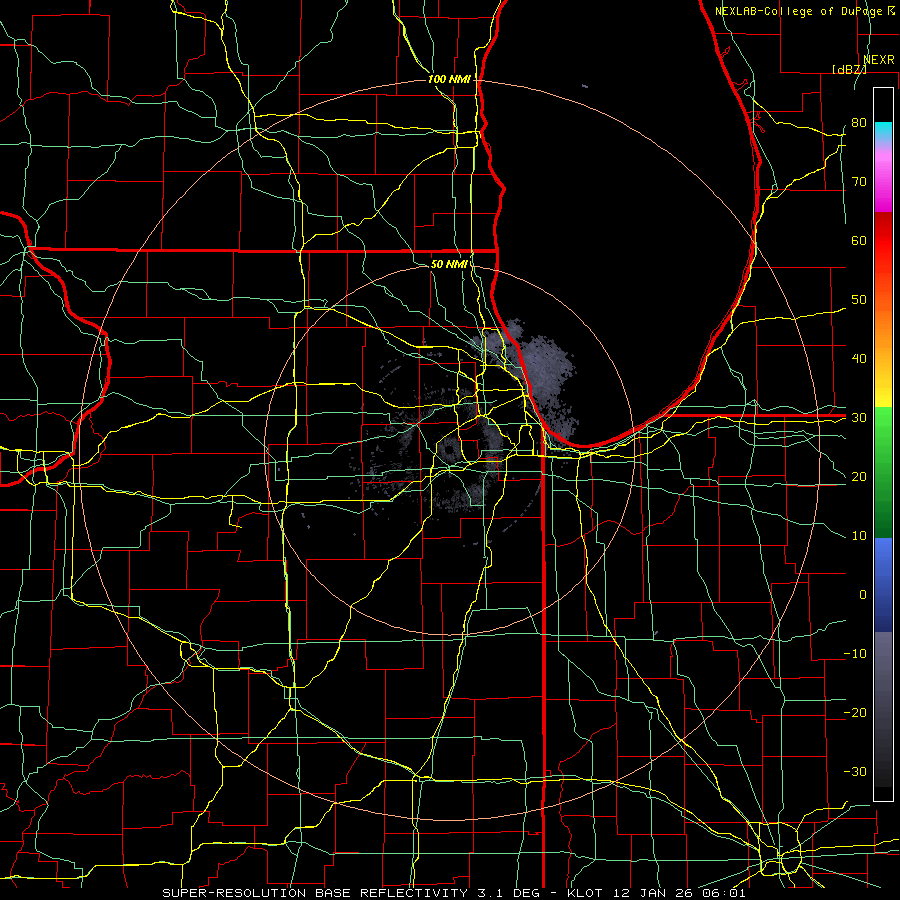Click the dark radar site hole in echoes
The image size is (900, 900).
click(x=448, y=450)
